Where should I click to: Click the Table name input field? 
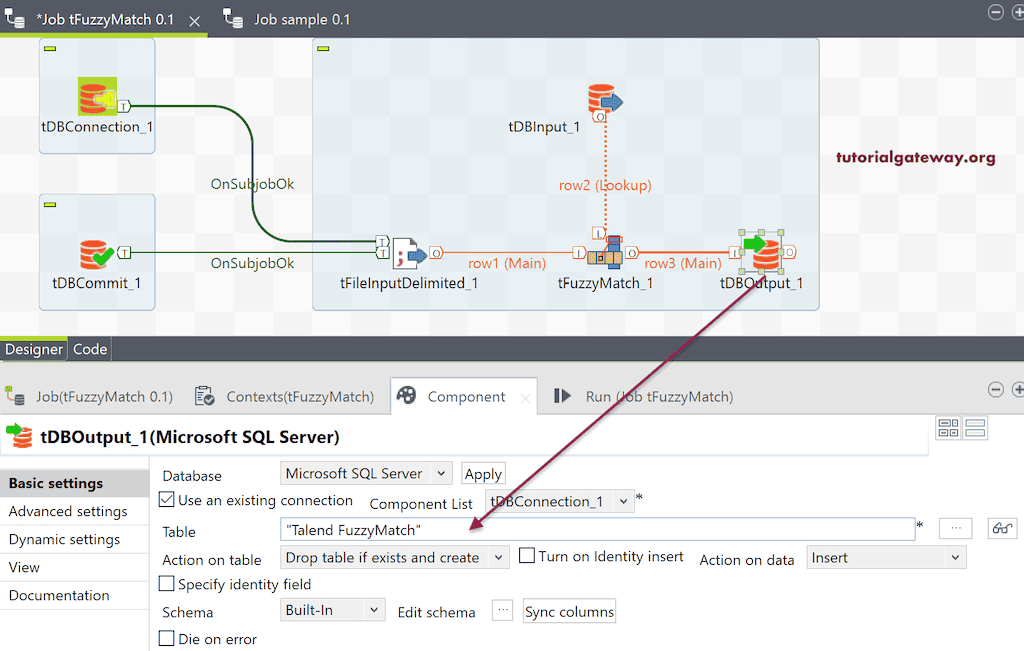[597, 530]
